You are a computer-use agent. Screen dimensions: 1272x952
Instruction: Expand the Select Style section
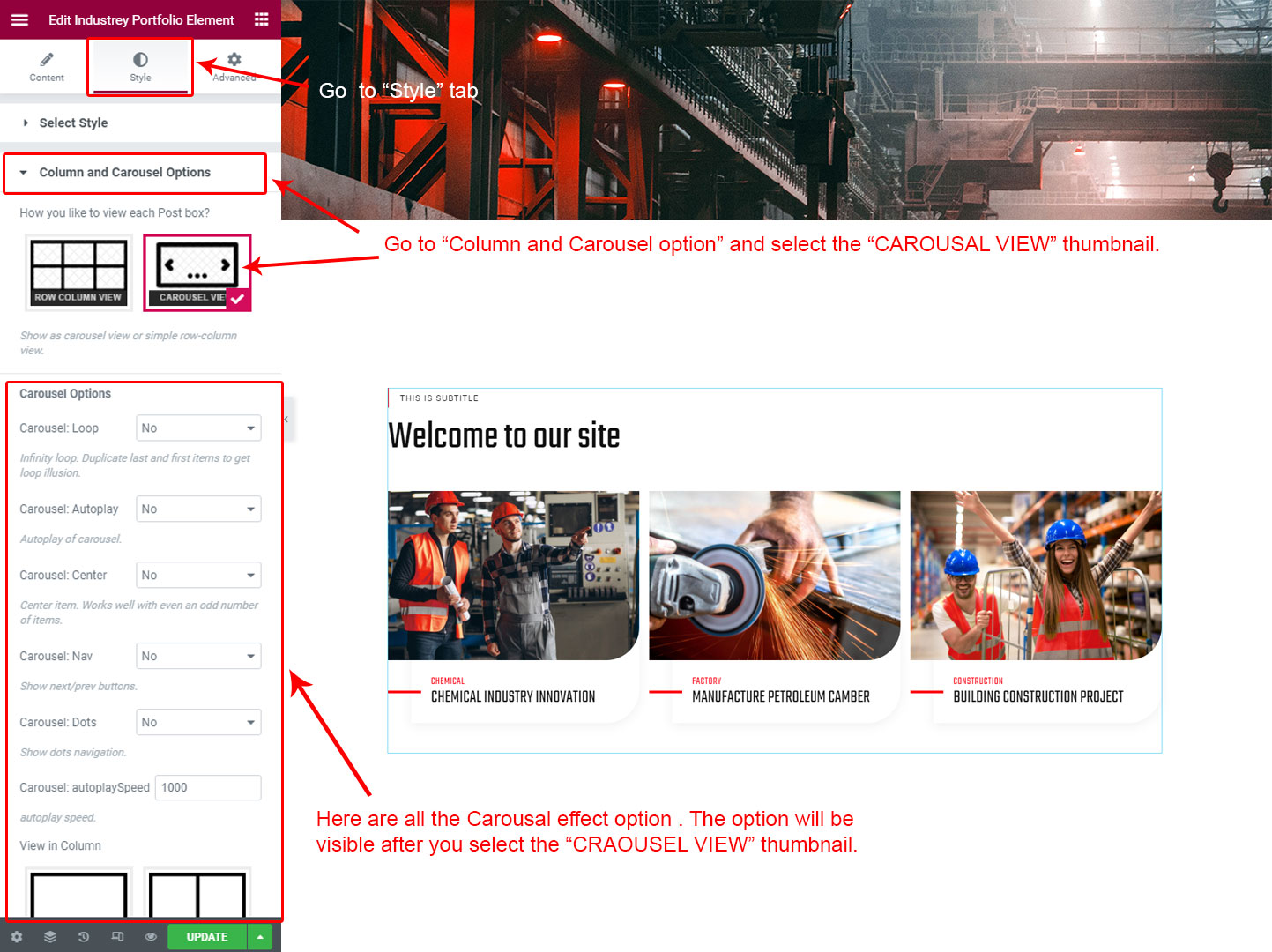[73, 123]
